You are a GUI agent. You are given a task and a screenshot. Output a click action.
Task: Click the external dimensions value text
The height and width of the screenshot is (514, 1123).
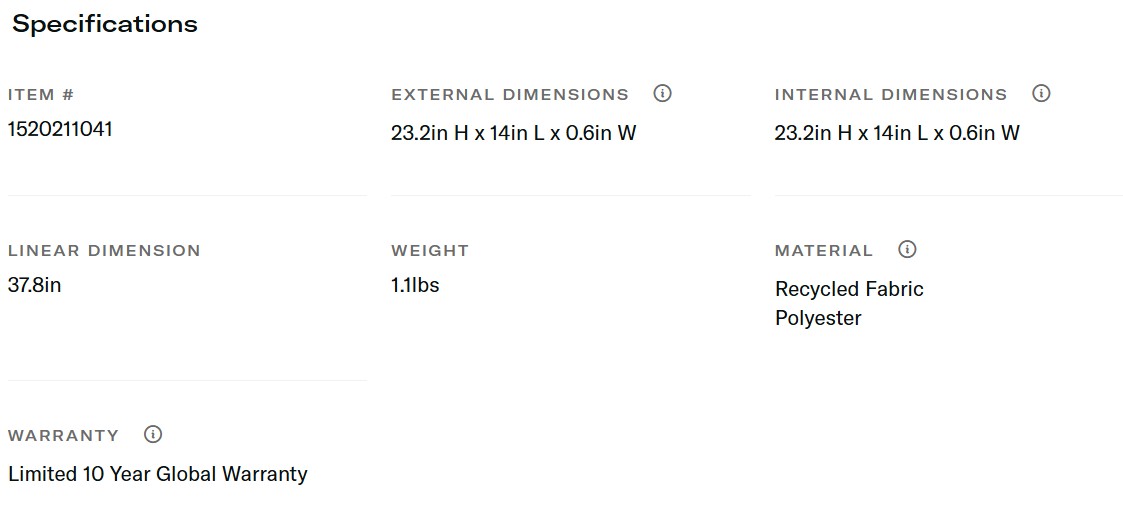[513, 133]
